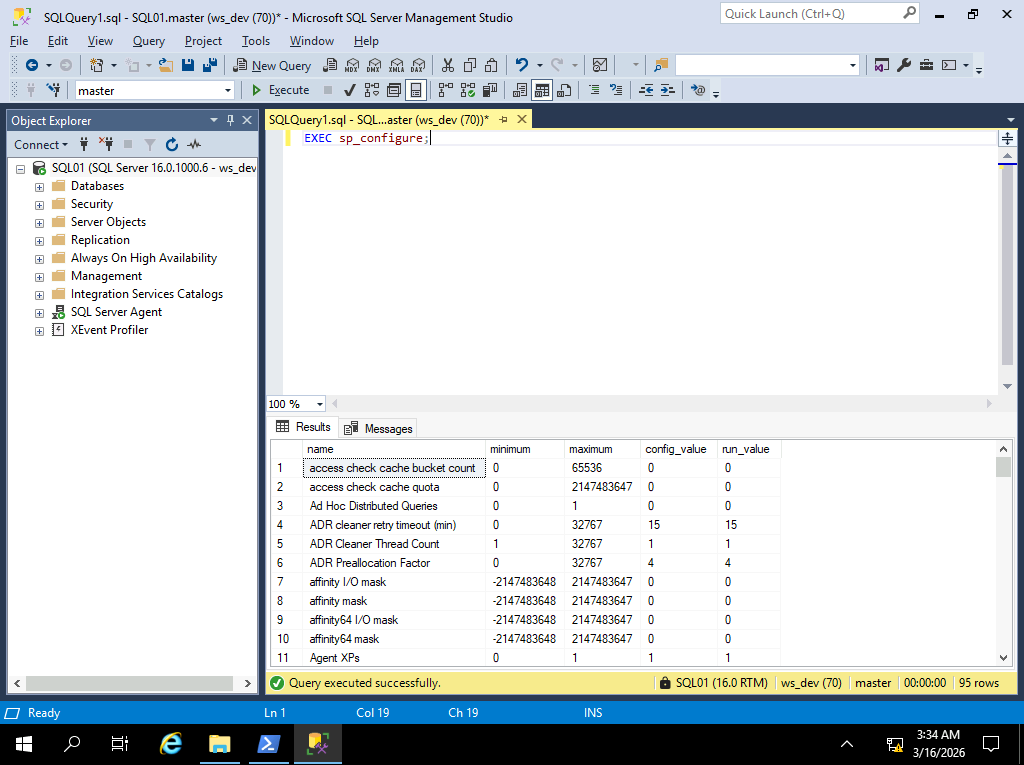The height and width of the screenshot is (765, 1024).
Task: Open the Query menu
Action: click(x=149, y=41)
